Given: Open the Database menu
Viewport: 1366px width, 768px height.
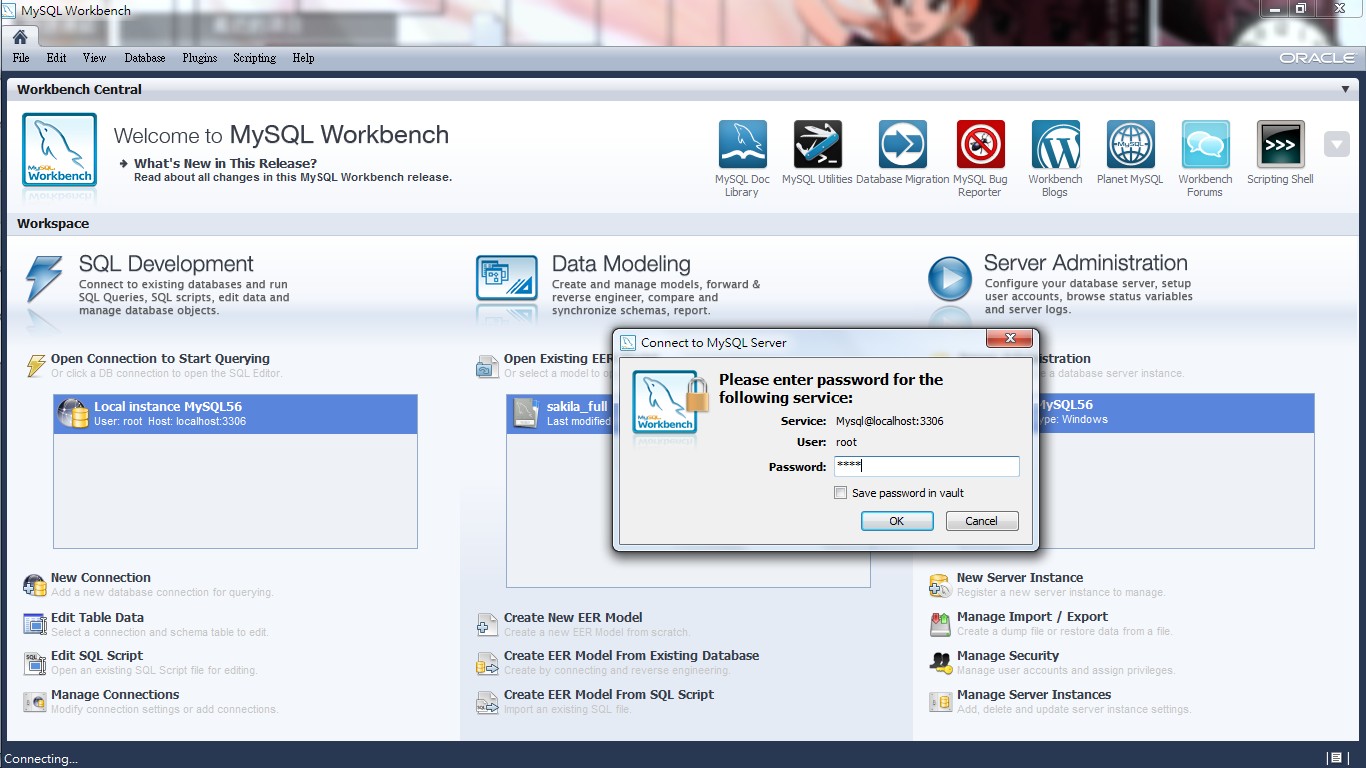Looking at the screenshot, I should click(145, 58).
